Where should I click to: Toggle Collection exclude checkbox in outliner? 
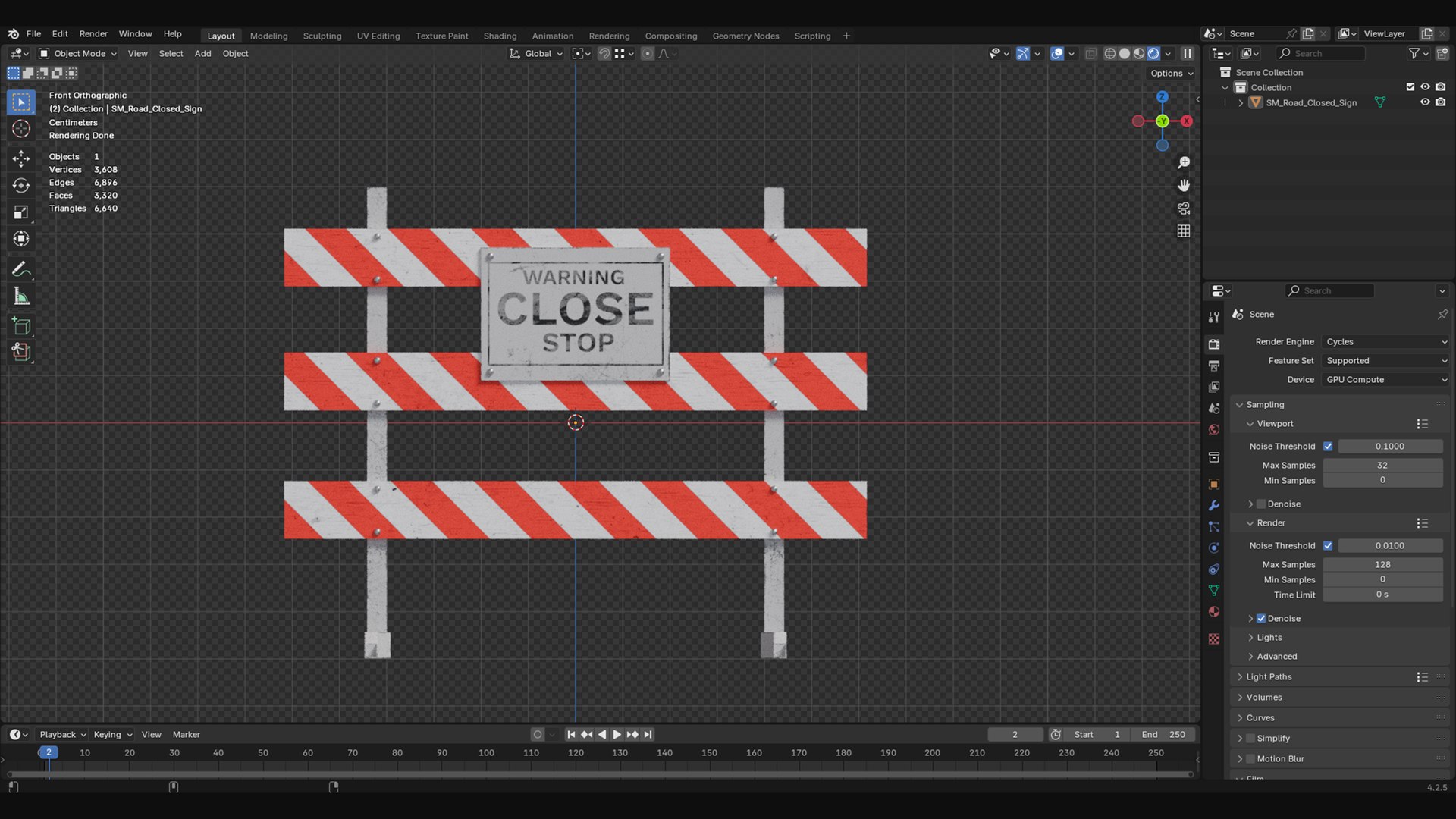[x=1410, y=87]
